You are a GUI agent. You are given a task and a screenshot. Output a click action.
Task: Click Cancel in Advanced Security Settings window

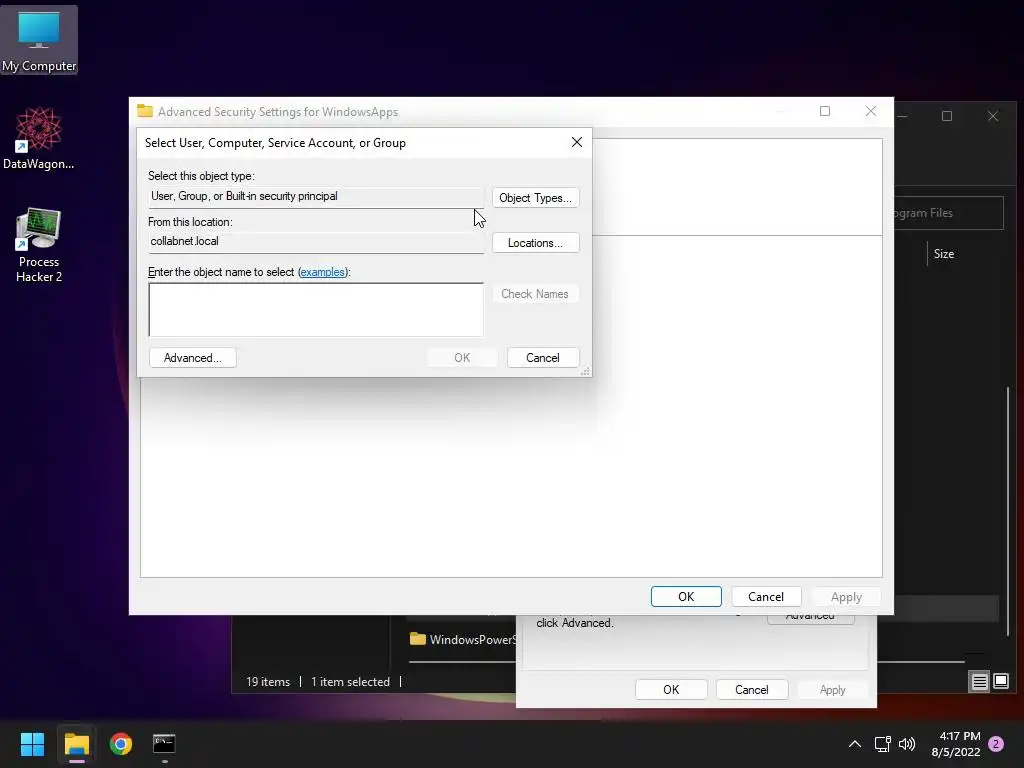coord(766,597)
